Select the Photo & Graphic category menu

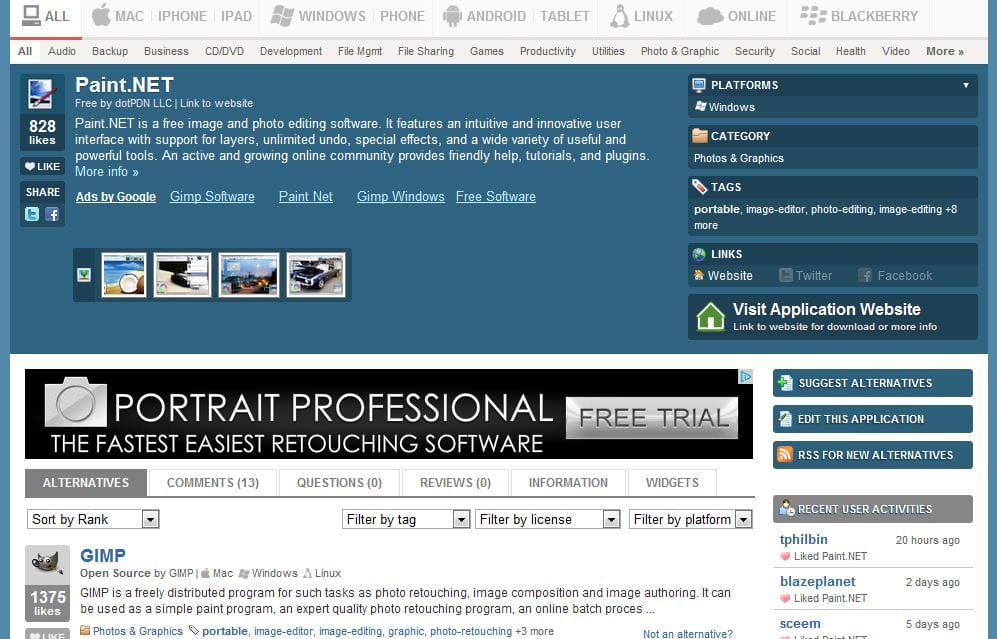point(680,51)
